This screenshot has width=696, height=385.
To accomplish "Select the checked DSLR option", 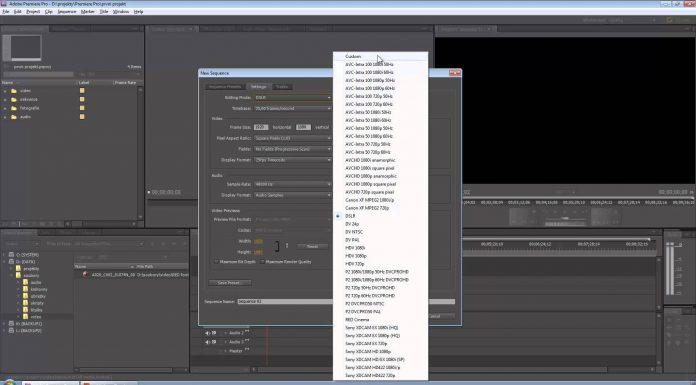I will tap(380, 216).
